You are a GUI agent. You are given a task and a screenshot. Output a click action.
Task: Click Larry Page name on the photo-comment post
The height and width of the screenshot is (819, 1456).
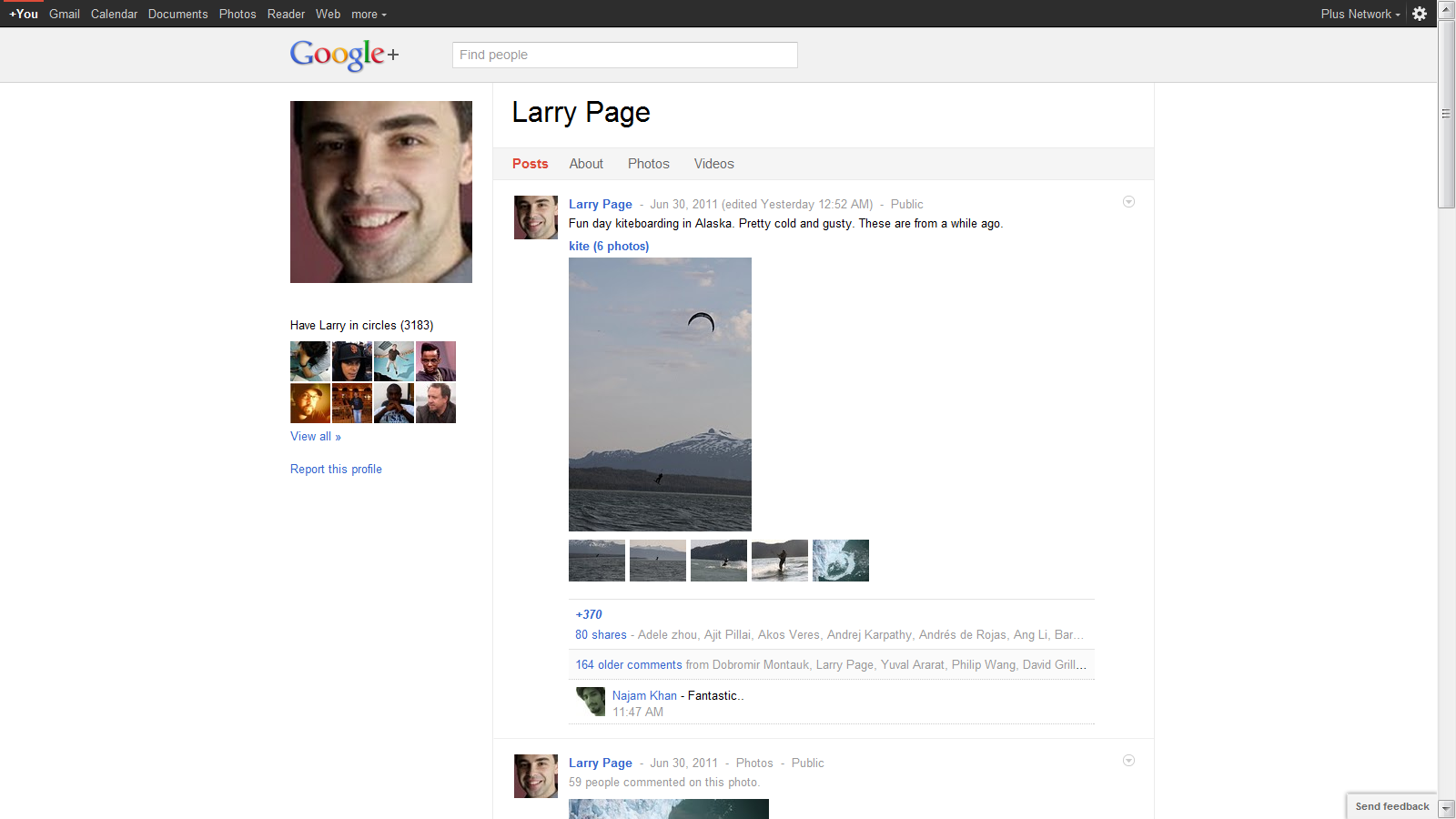(601, 763)
